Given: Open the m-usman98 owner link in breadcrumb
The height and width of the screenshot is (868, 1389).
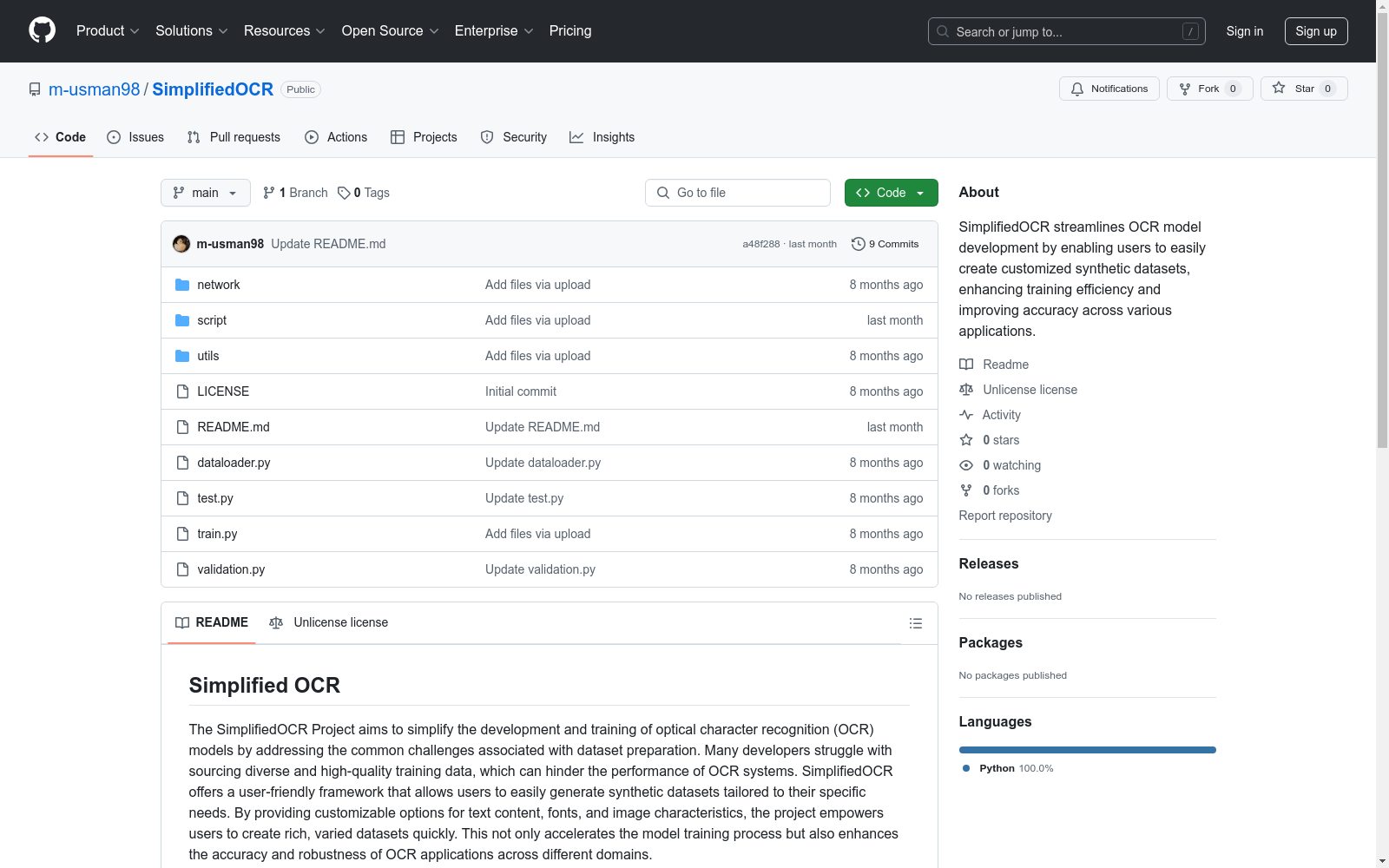Looking at the screenshot, I should [95, 89].
